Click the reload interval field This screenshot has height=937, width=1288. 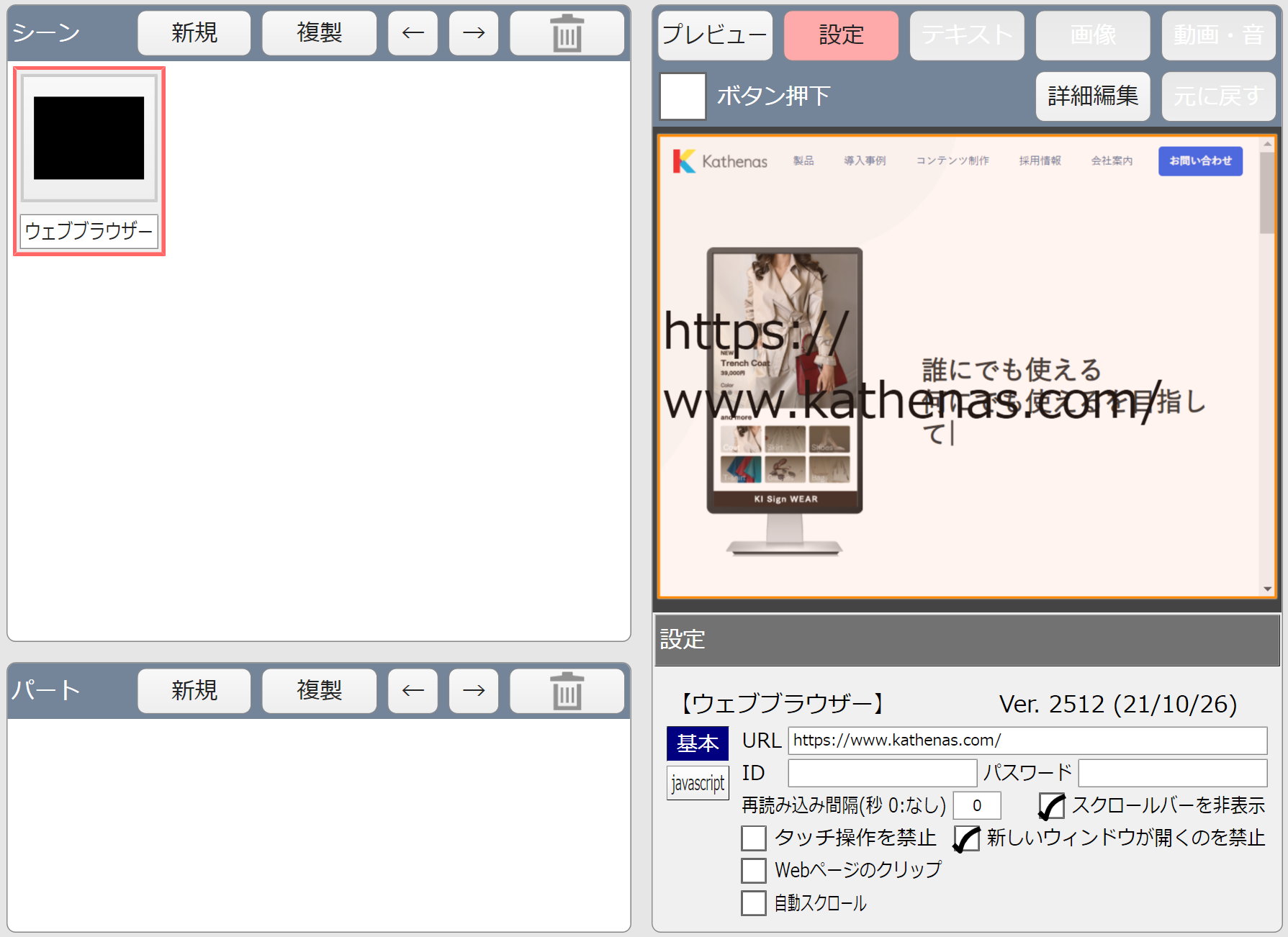977,805
